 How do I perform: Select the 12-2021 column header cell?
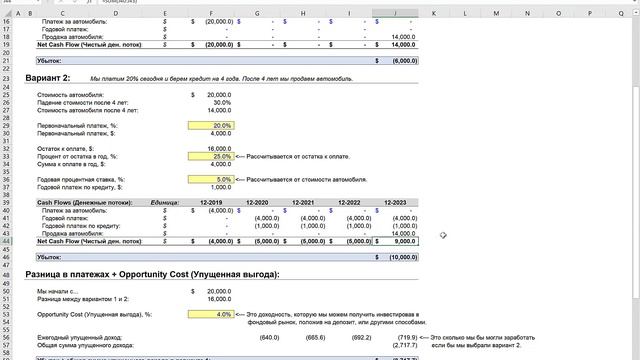pyautogui.click(x=303, y=202)
